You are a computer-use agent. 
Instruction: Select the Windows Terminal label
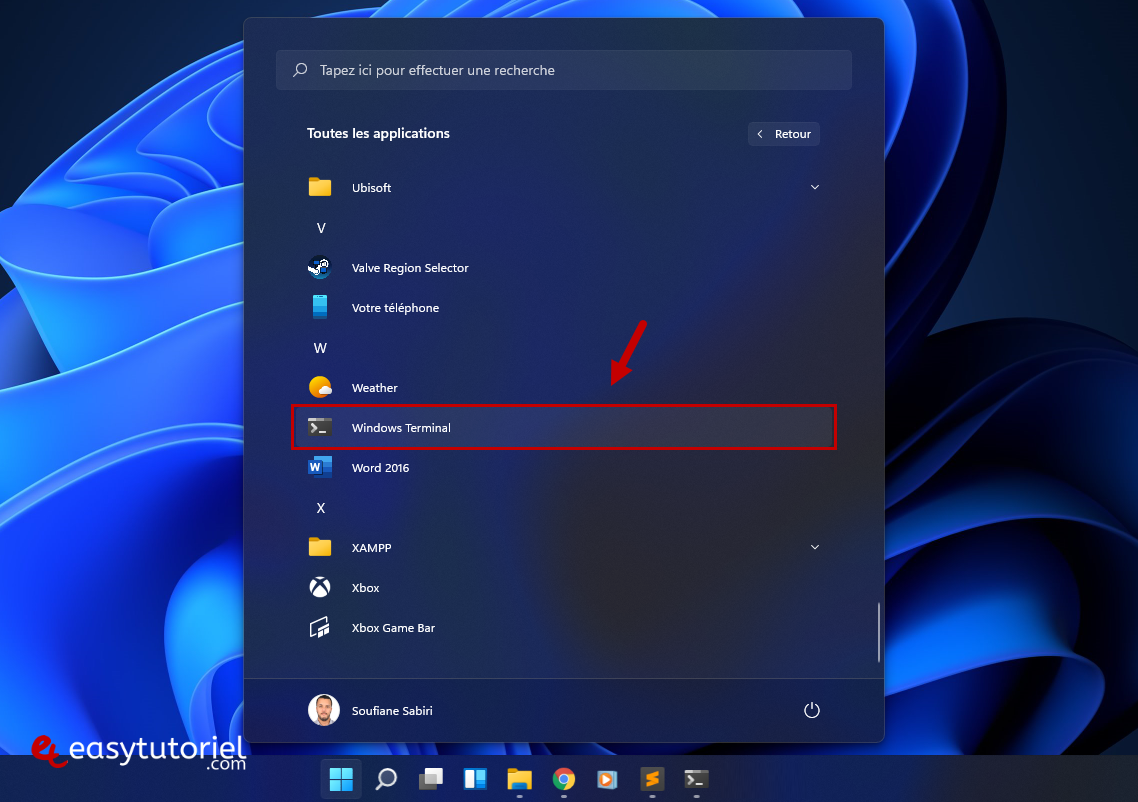click(401, 427)
